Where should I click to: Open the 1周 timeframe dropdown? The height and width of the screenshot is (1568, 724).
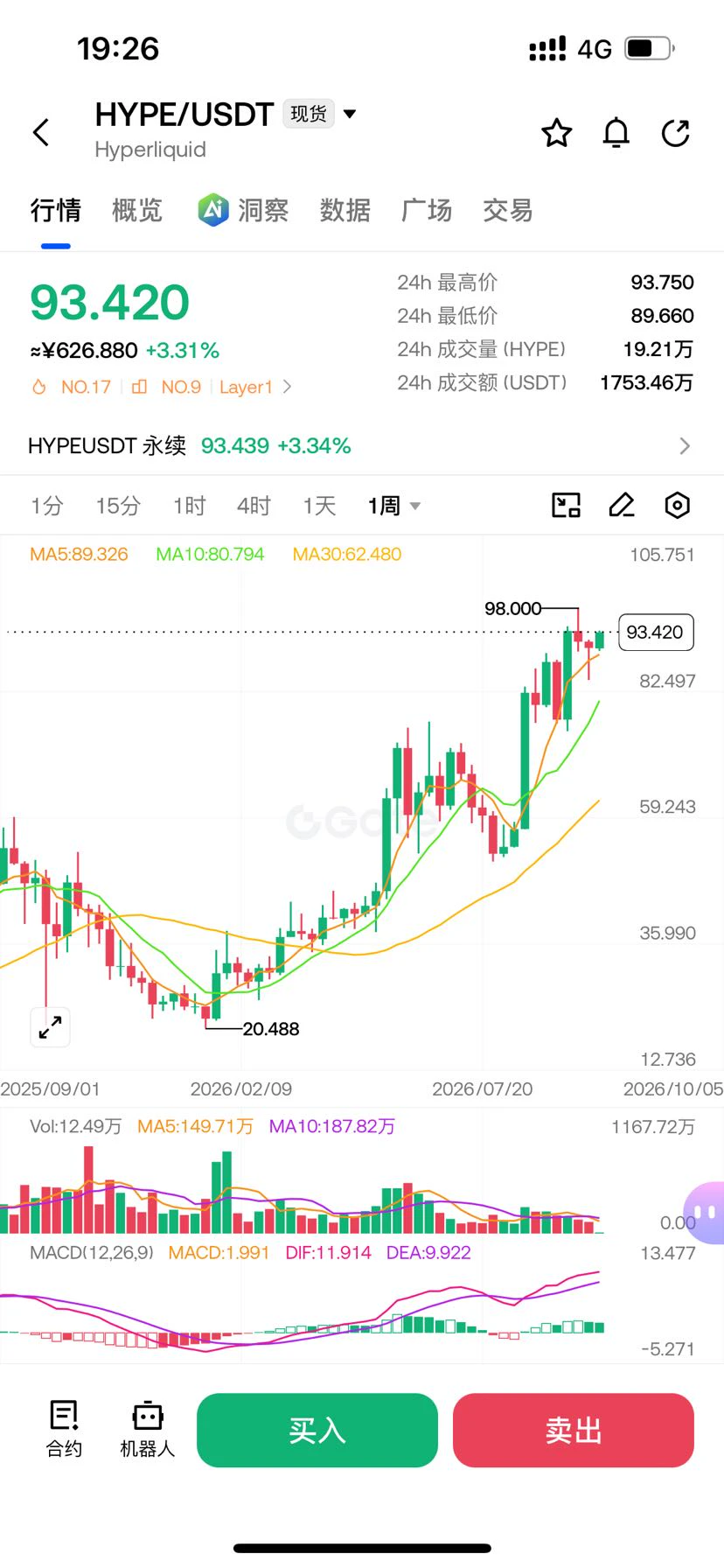pyautogui.click(x=393, y=506)
